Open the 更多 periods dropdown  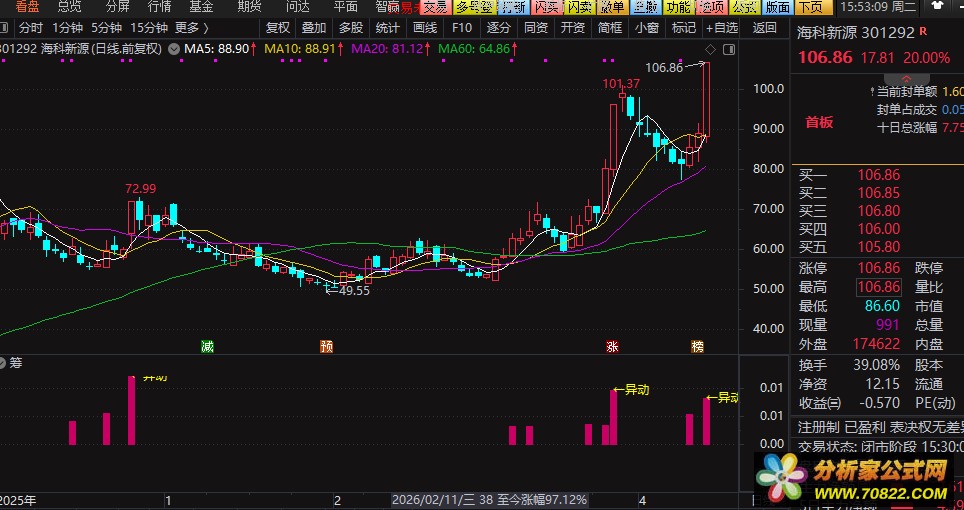pyautogui.click(x=191, y=28)
